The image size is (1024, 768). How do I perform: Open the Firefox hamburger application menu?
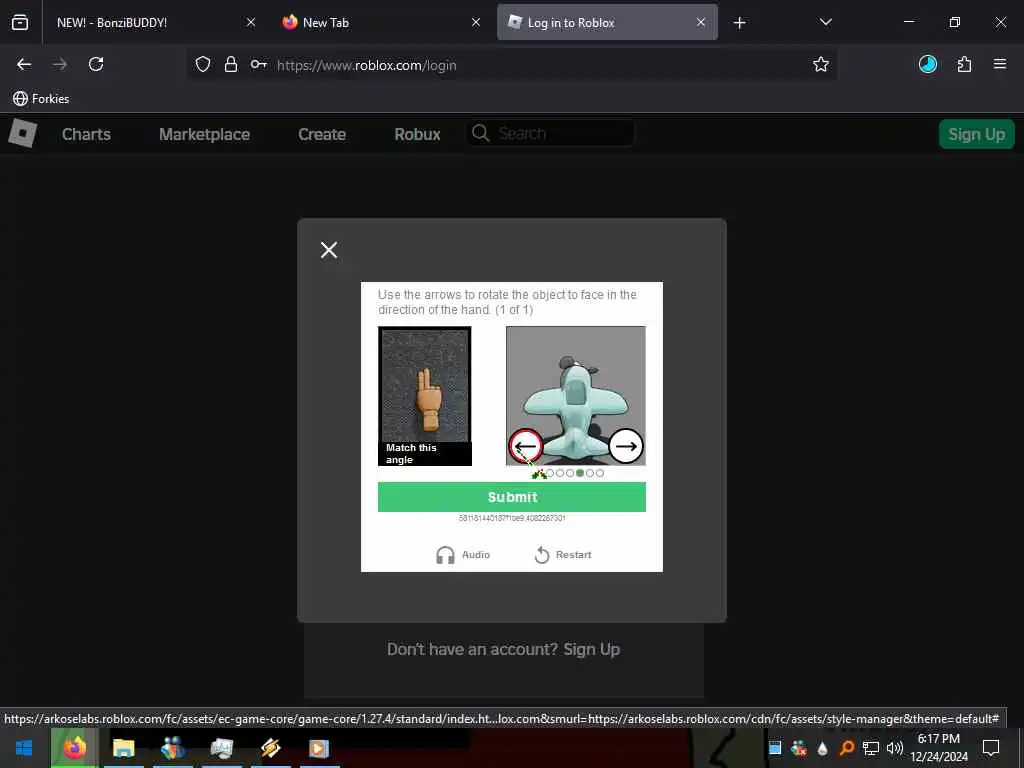1000,64
